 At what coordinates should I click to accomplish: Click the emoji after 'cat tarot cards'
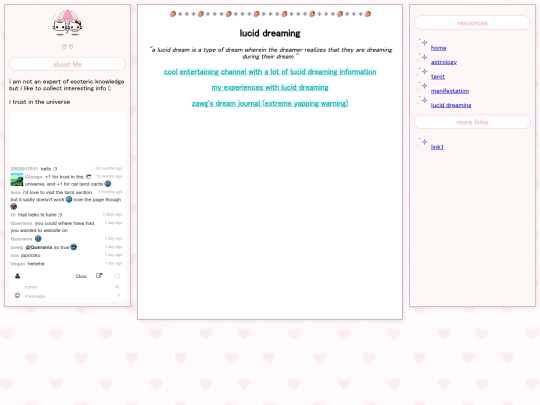coord(108,184)
